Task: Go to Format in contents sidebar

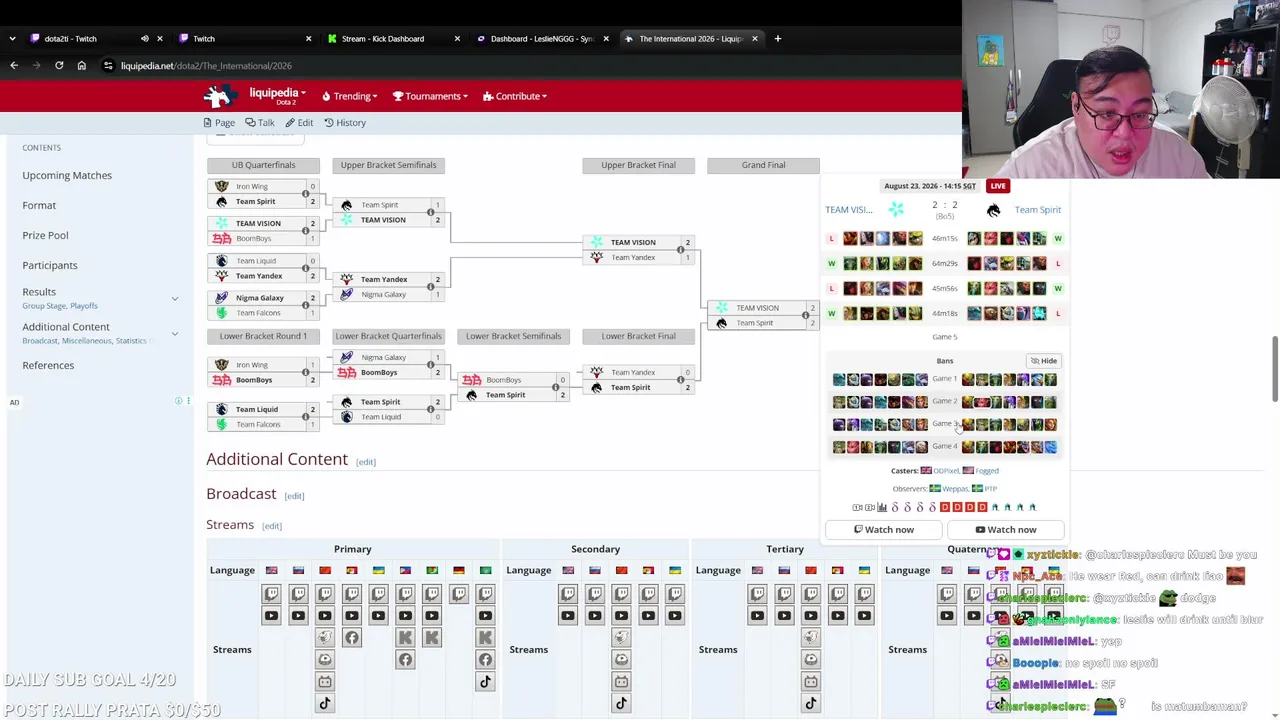Action: point(39,205)
